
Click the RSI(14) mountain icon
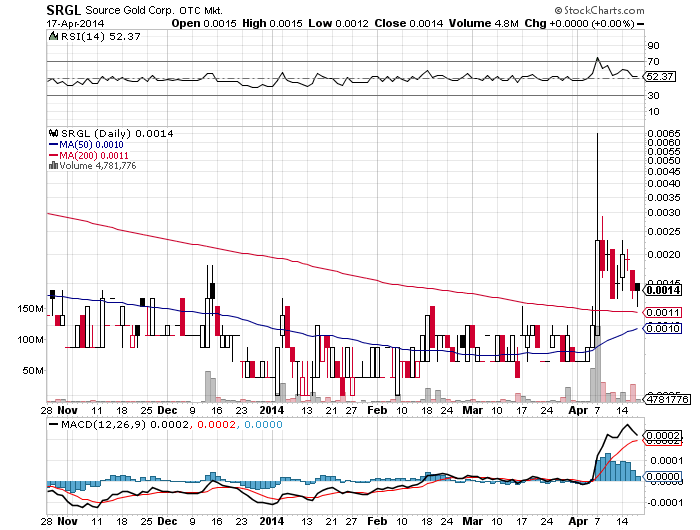[x=54, y=36]
